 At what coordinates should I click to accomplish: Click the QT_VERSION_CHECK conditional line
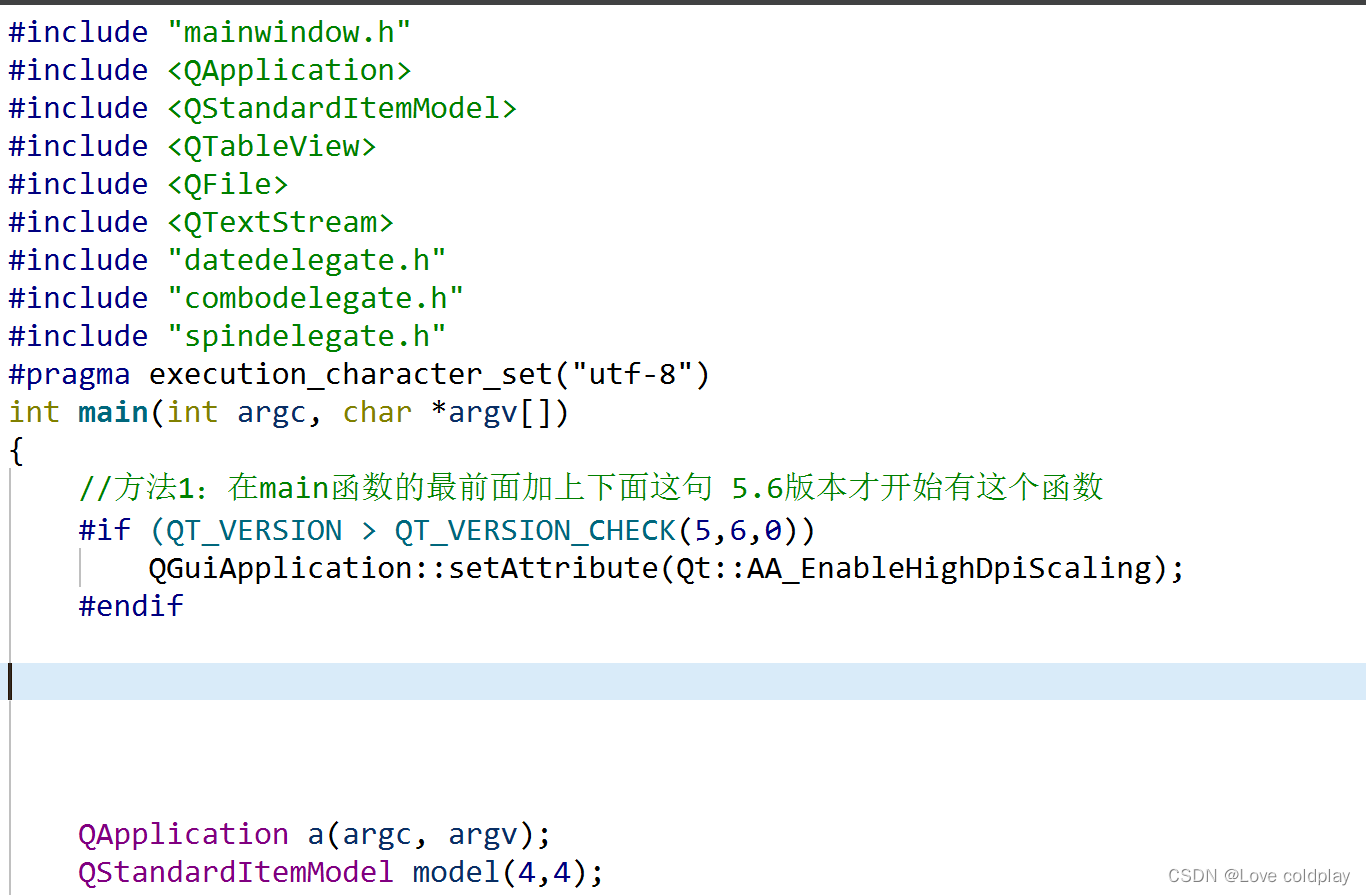tap(447, 529)
